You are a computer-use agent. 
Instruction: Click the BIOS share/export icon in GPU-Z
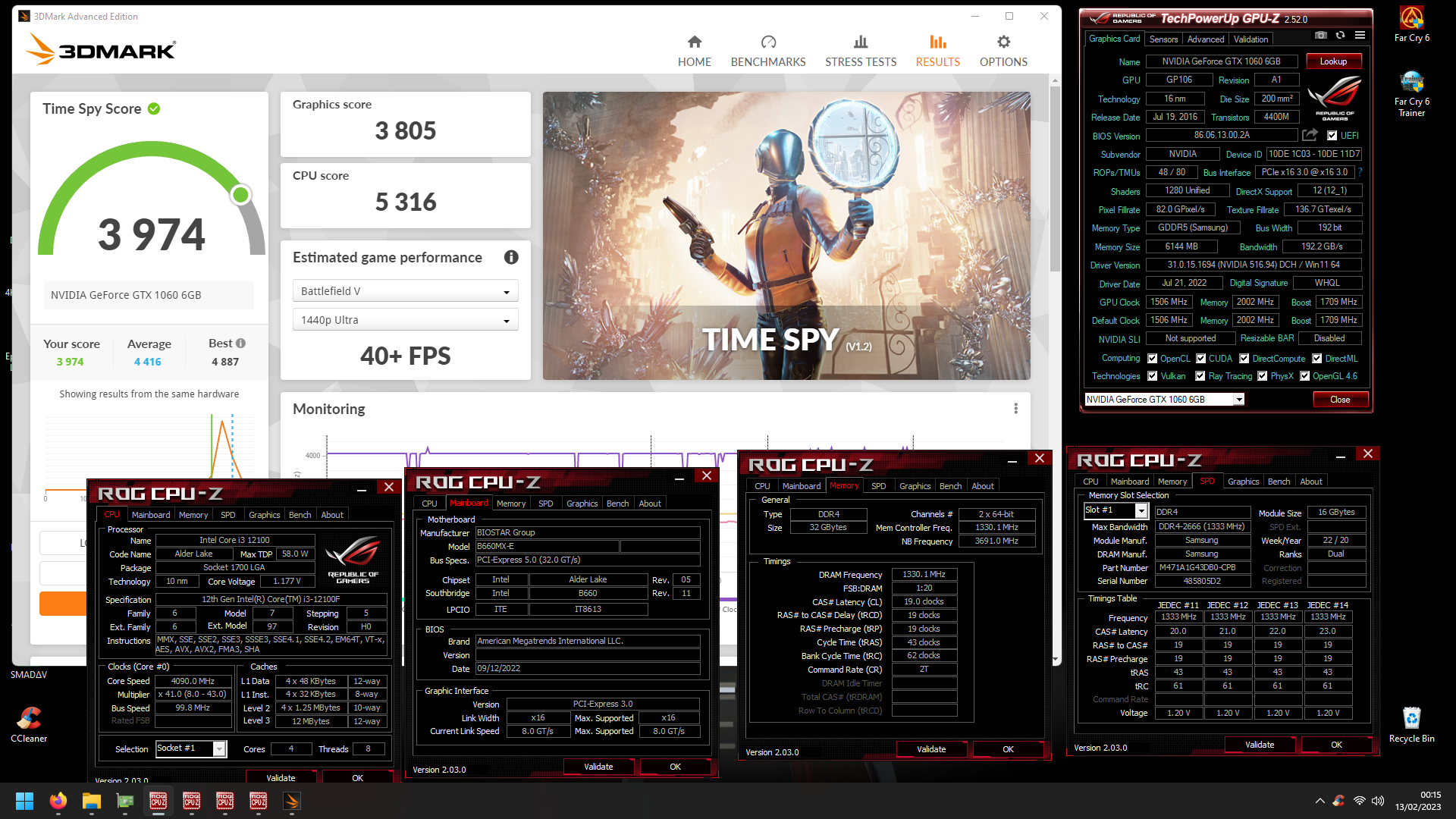pos(1310,135)
